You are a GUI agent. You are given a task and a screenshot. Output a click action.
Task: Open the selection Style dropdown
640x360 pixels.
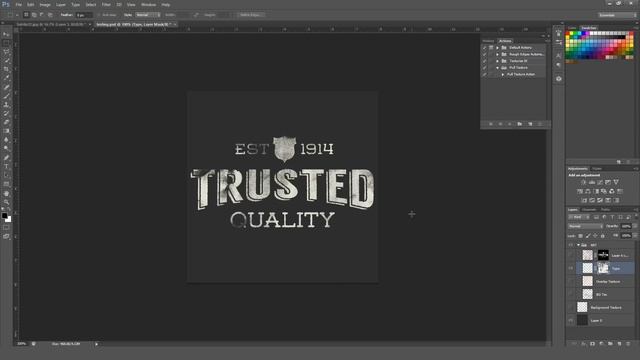coord(148,15)
